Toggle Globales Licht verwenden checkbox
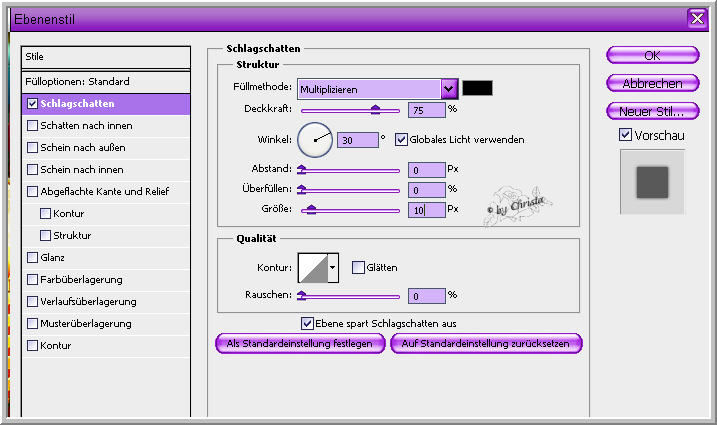Viewport: 717px width, 425px height. point(401,140)
